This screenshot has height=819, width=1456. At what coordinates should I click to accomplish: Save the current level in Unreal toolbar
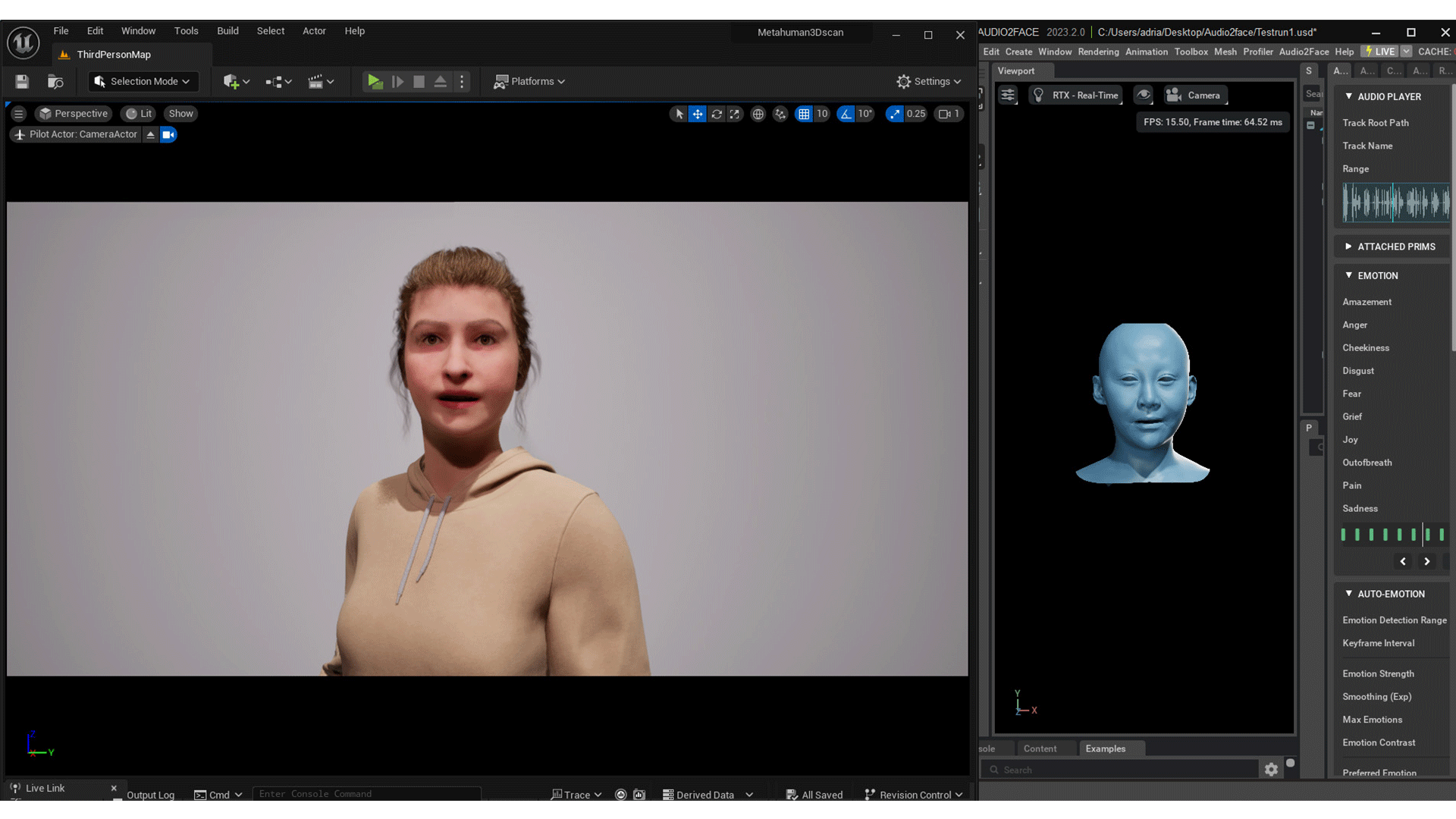(22, 81)
